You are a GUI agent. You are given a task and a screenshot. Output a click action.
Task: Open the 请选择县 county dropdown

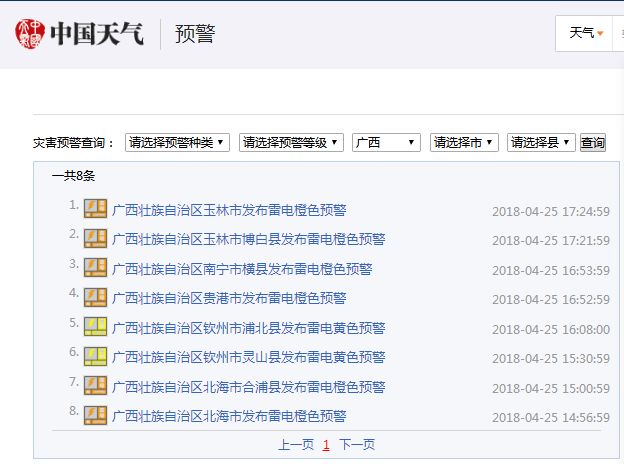(541, 142)
